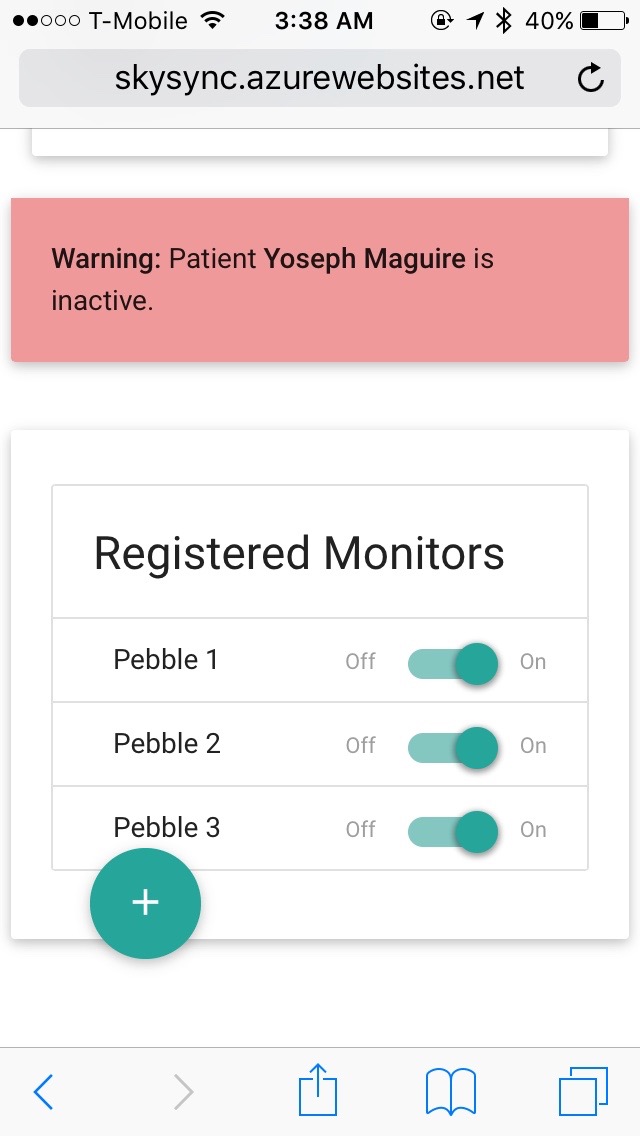Tap the On label beside Pebble 2
The height and width of the screenshot is (1136, 640).
533,746
